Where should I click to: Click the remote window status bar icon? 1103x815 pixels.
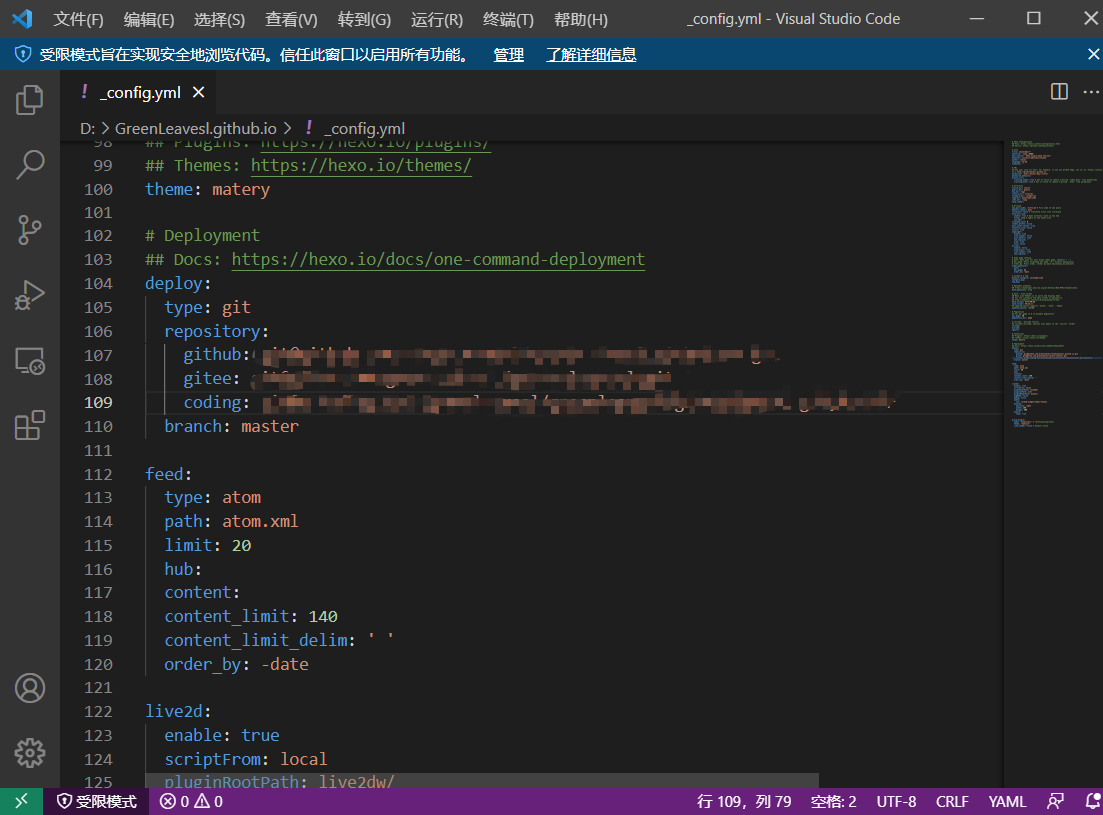[21, 801]
